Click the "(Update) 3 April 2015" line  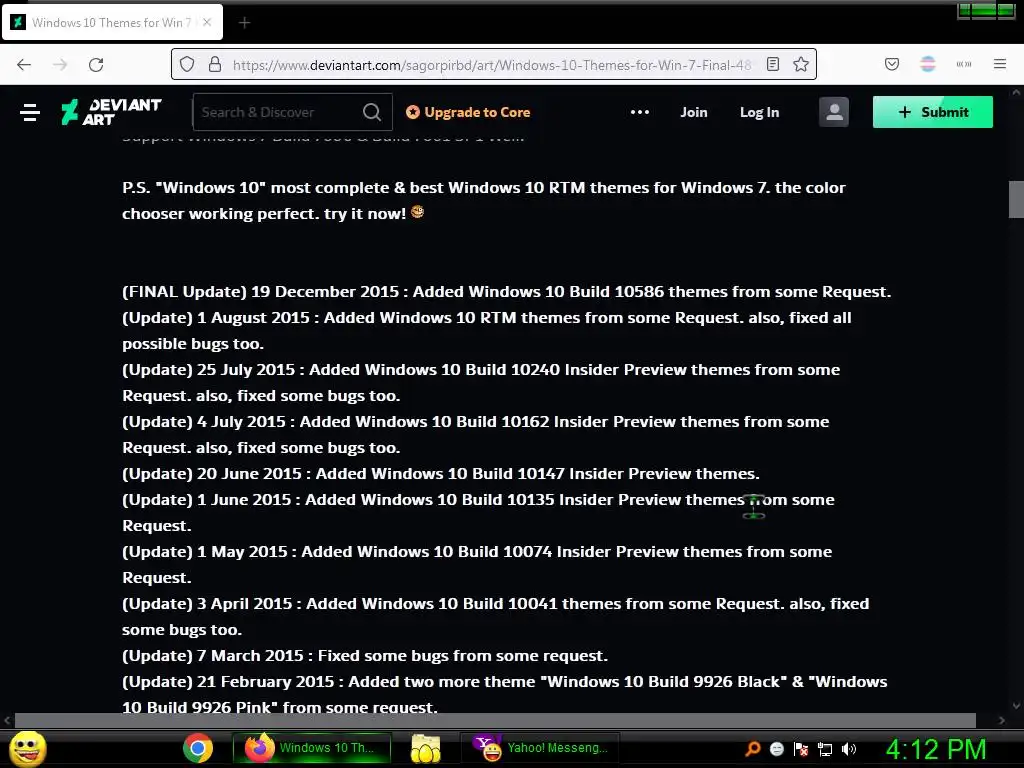[496, 616]
